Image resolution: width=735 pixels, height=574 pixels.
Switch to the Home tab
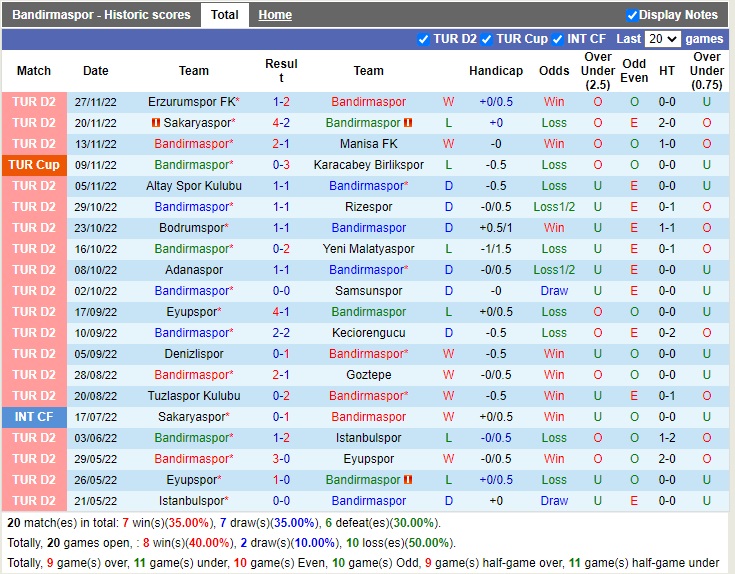[x=275, y=15]
